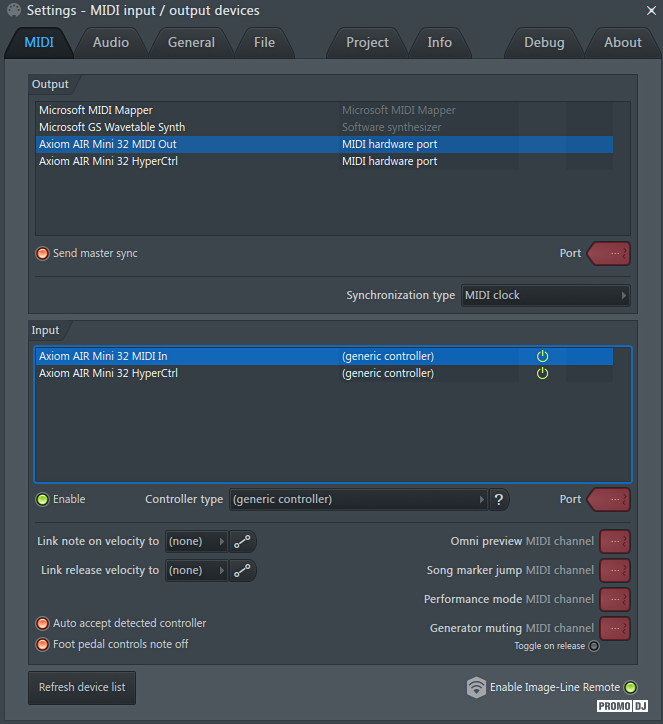Click the Performance mode MIDI channel field
The height and width of the screenshot is (724, 663).
tap(615, 599)
